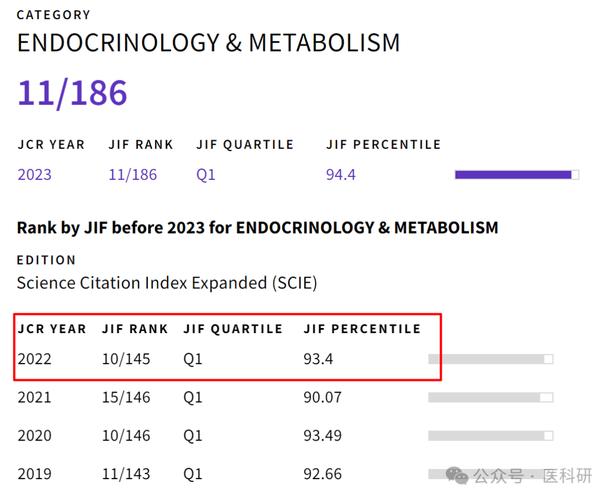Screen dimensions: 611x500
Task: Select the 2021 year row
Action: [285, 398]
